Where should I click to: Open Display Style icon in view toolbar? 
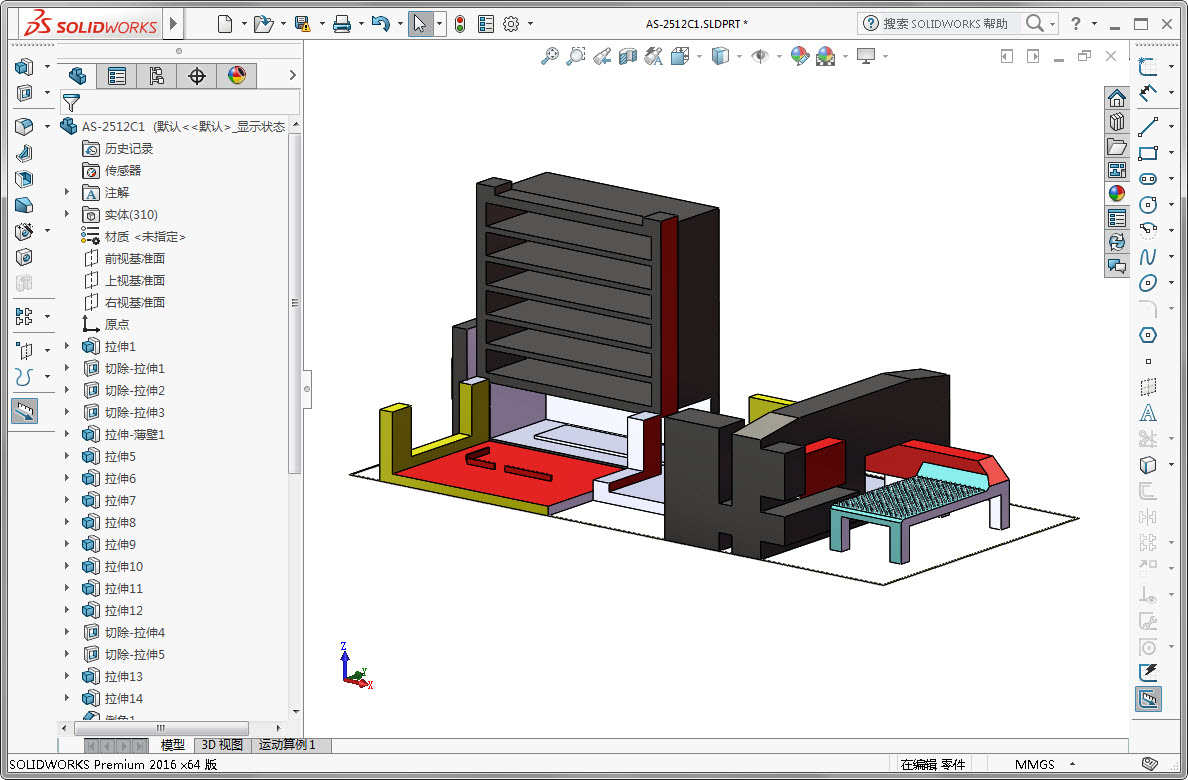(721, 56)
